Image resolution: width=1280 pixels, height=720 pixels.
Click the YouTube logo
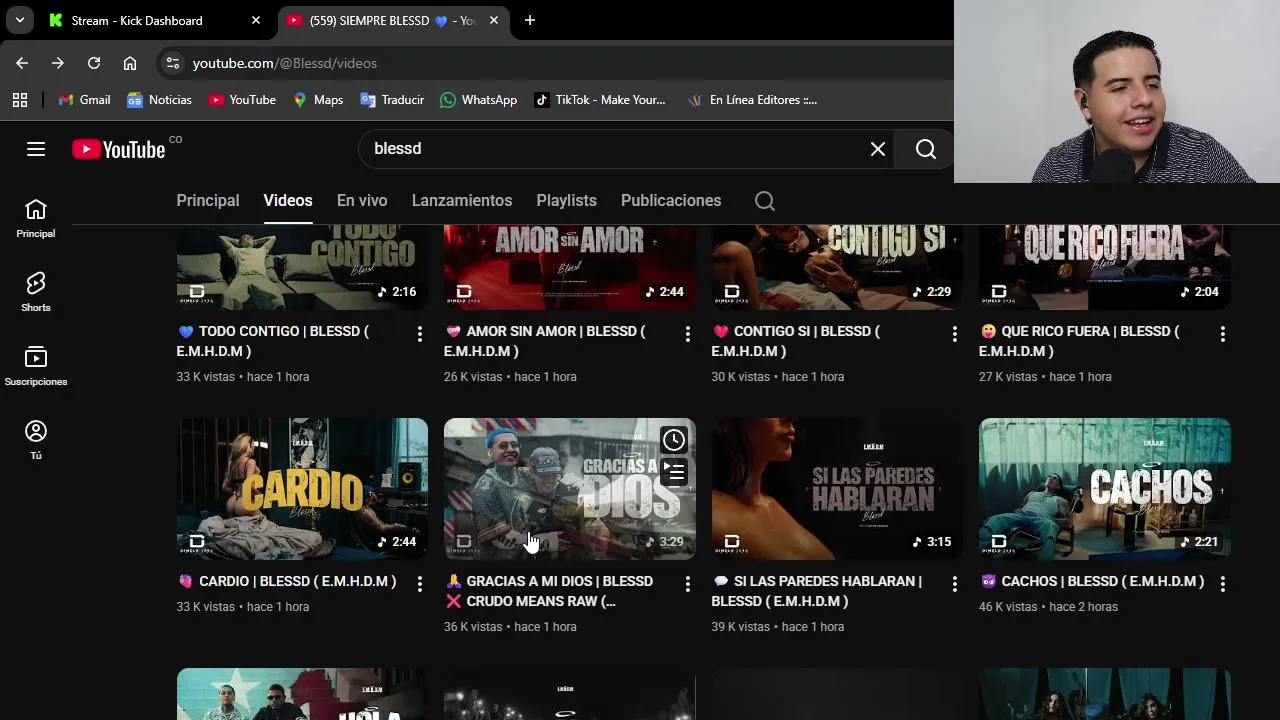pyautogui.click(x=119, y=149)
